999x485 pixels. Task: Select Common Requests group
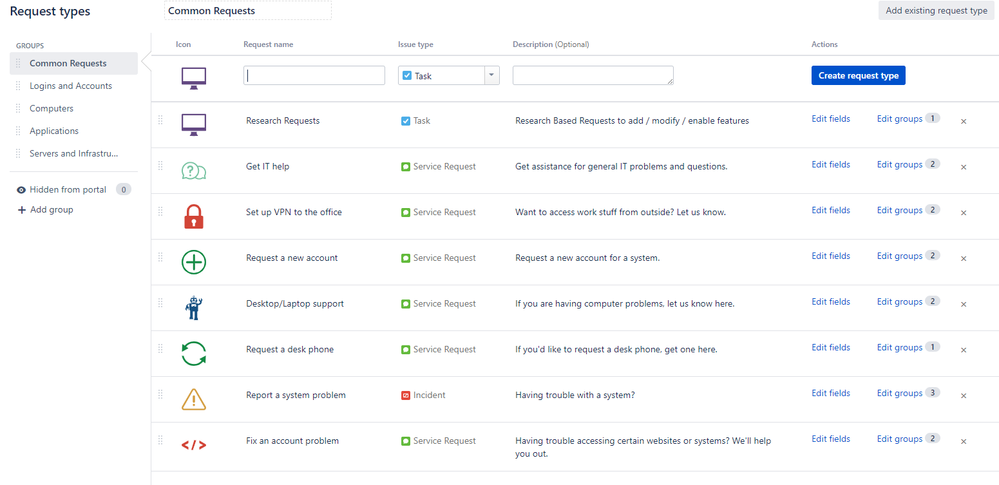[74, 64]
